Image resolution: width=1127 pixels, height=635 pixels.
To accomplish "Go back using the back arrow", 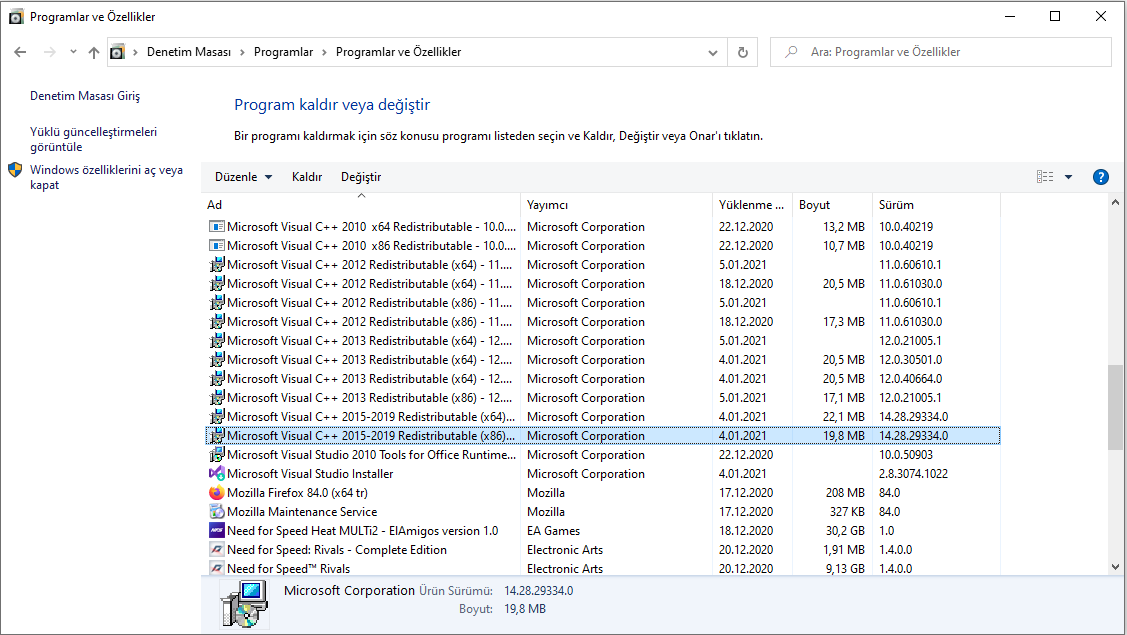I will (x=20, y=52).
